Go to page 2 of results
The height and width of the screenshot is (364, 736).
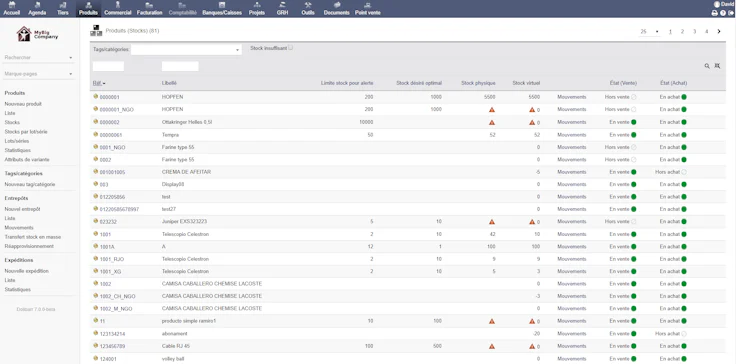tap(682, 31)
